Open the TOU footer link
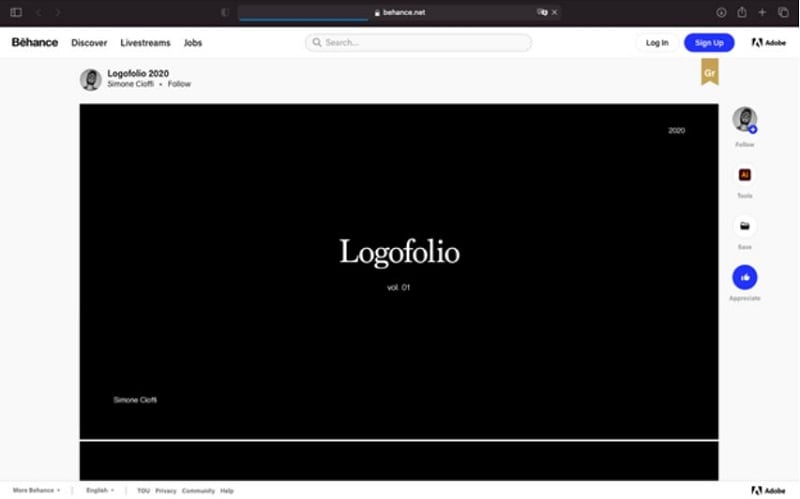 coord(143,491)
